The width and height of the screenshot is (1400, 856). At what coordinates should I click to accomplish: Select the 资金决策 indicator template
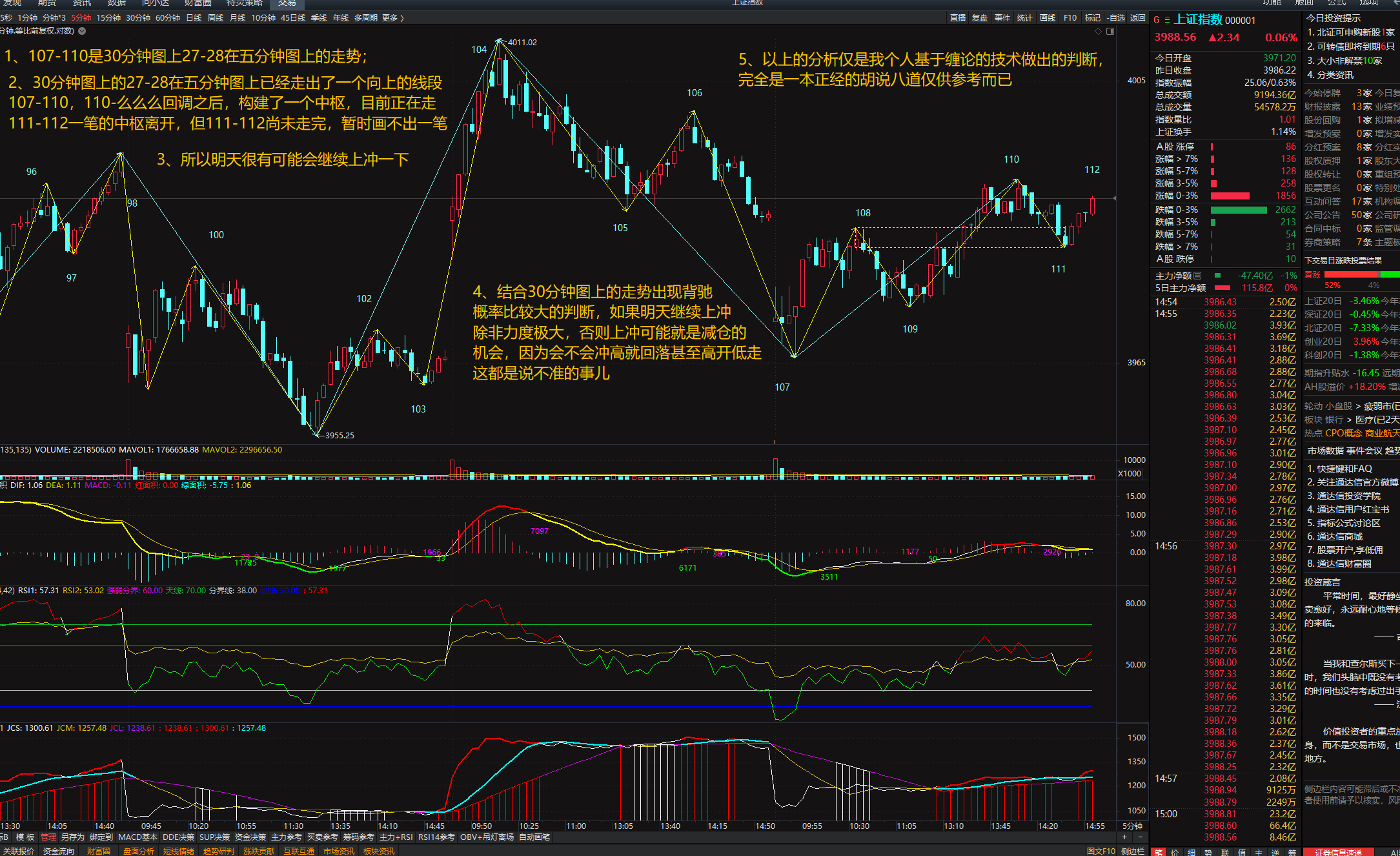(250, 837)
